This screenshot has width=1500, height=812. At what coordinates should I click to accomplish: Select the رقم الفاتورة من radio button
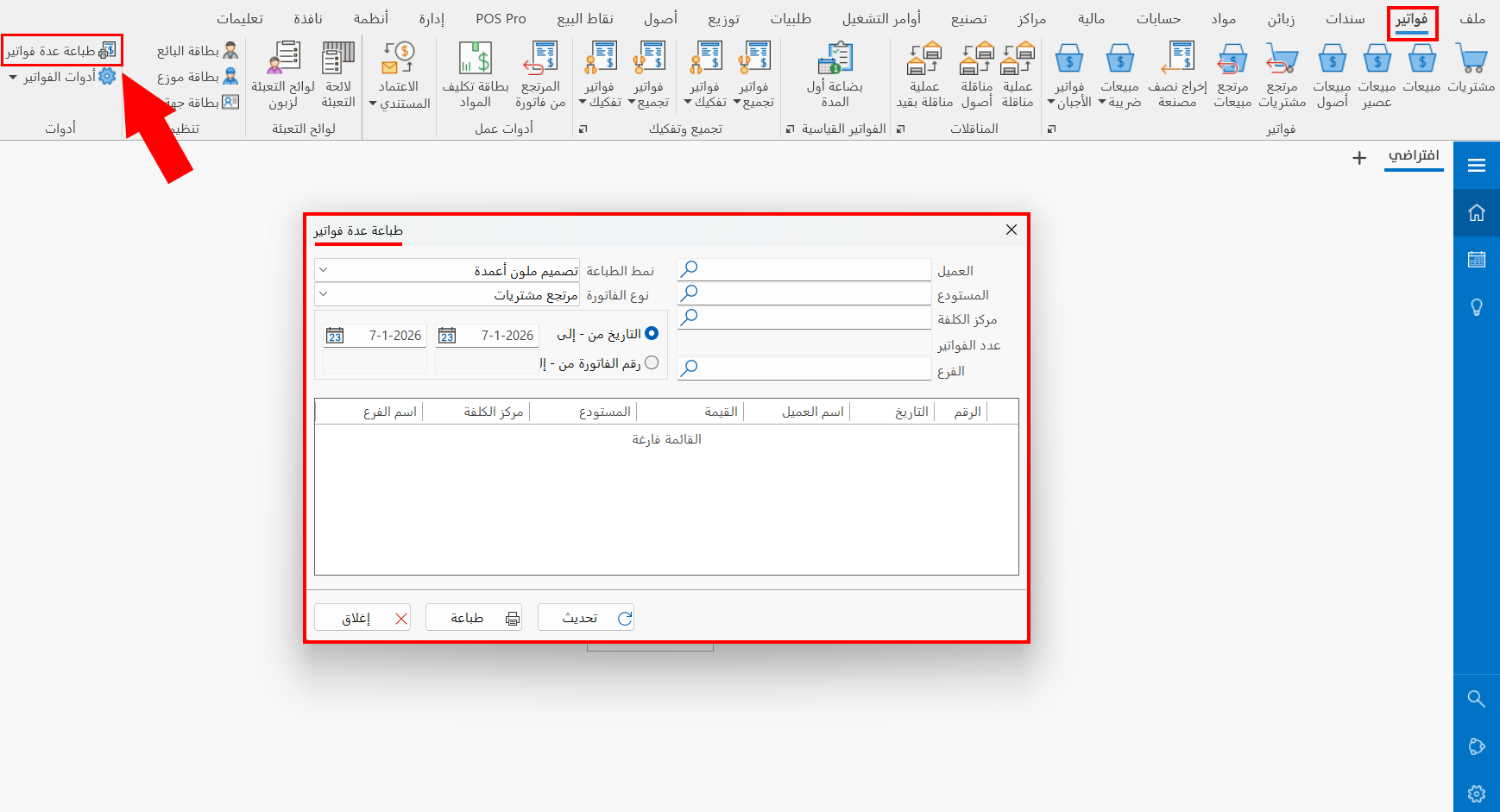[653, 362]
